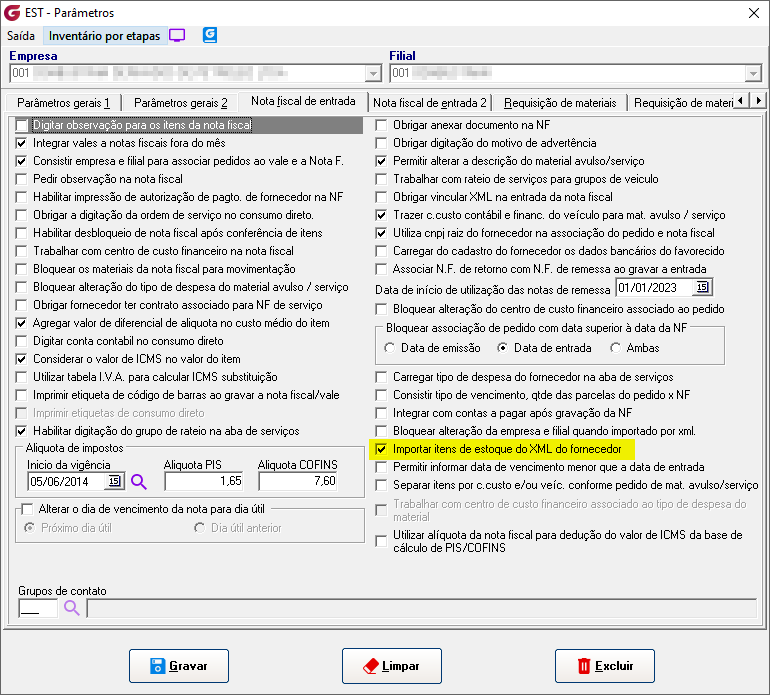The image size is (770, 695).
Task: Uncheck Utiliza cnpj raiz do fornecedor
Action: [x=381, y=233]
